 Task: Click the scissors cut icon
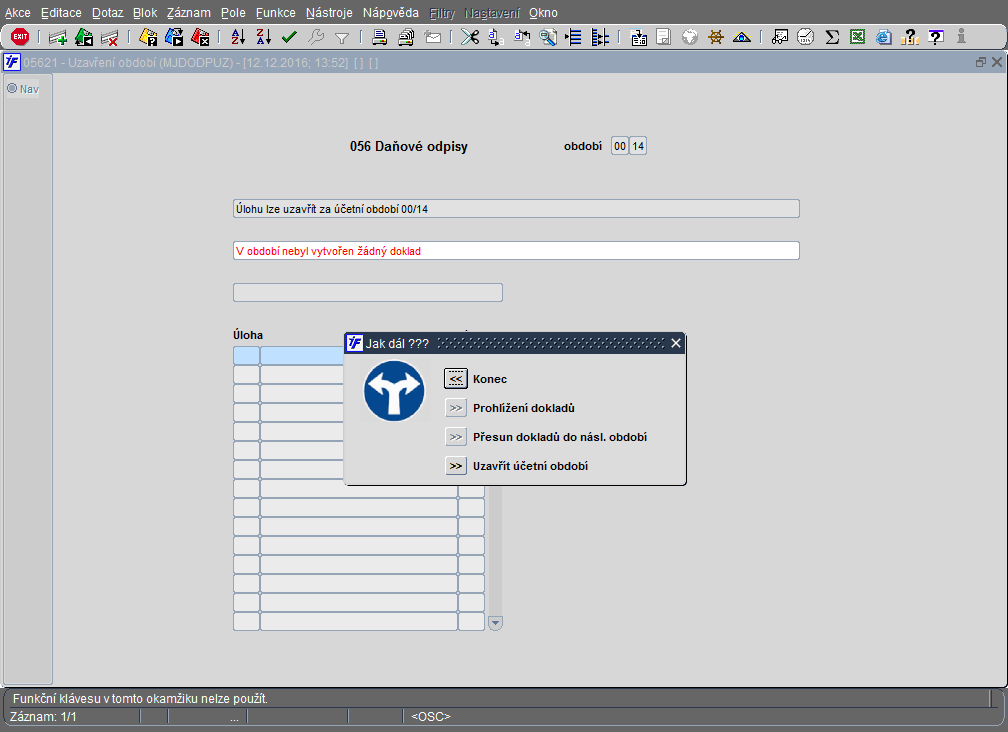pyautogui.click(x=470, y=37)
